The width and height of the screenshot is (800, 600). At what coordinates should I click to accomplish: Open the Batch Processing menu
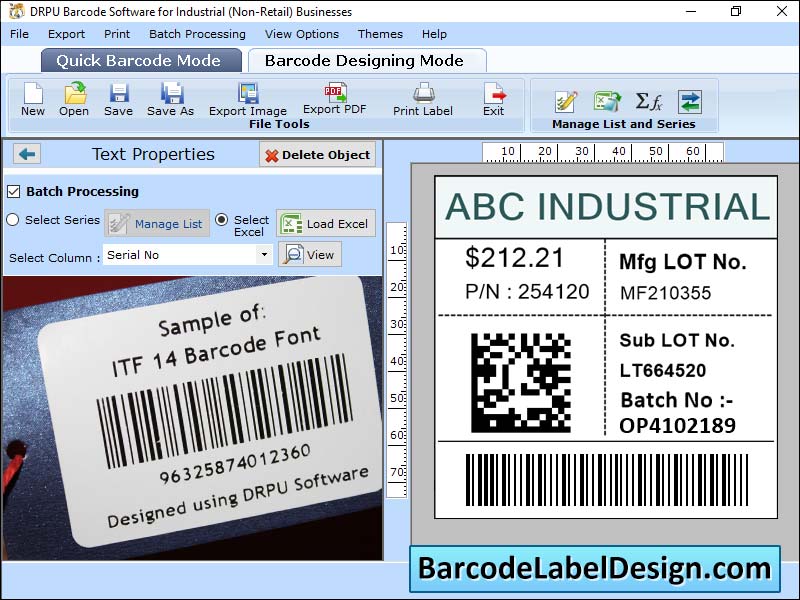tap(197, 33)
